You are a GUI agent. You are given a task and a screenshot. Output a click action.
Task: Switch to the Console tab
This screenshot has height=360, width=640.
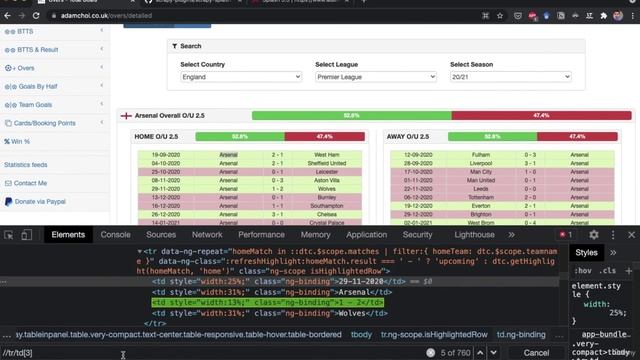(x=116, y=235)
